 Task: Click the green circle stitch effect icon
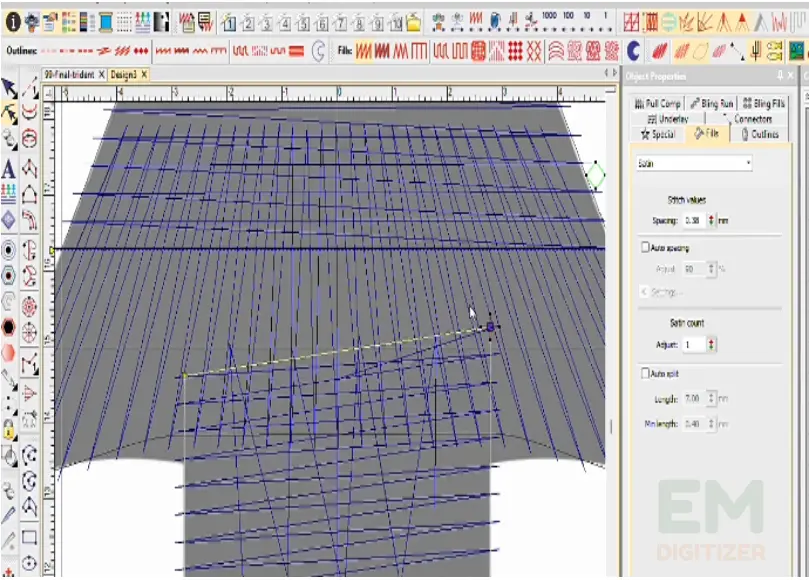pyautogui.click(x=668, y=22)
